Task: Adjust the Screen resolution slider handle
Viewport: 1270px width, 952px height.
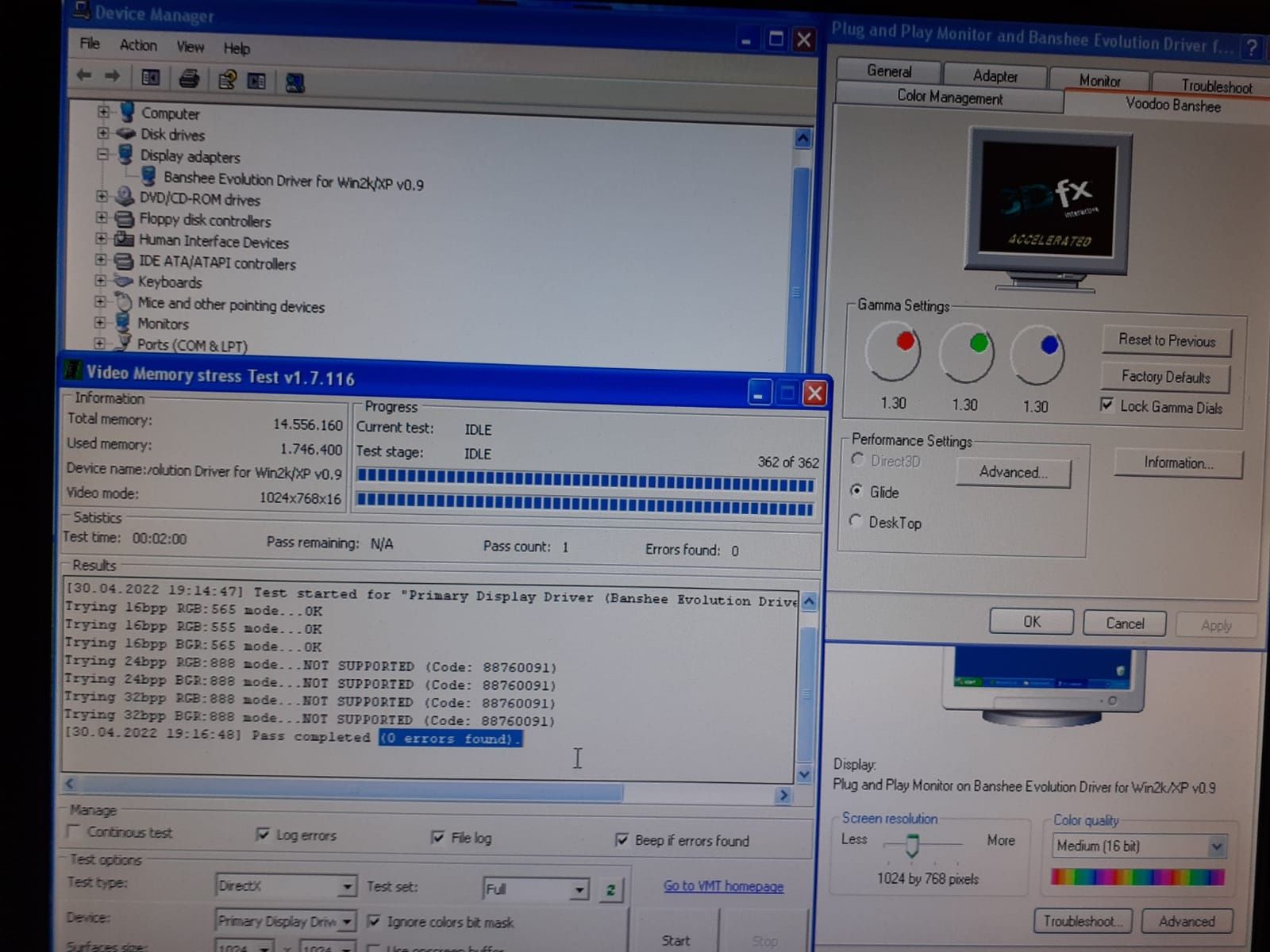Action: [912, 844]
